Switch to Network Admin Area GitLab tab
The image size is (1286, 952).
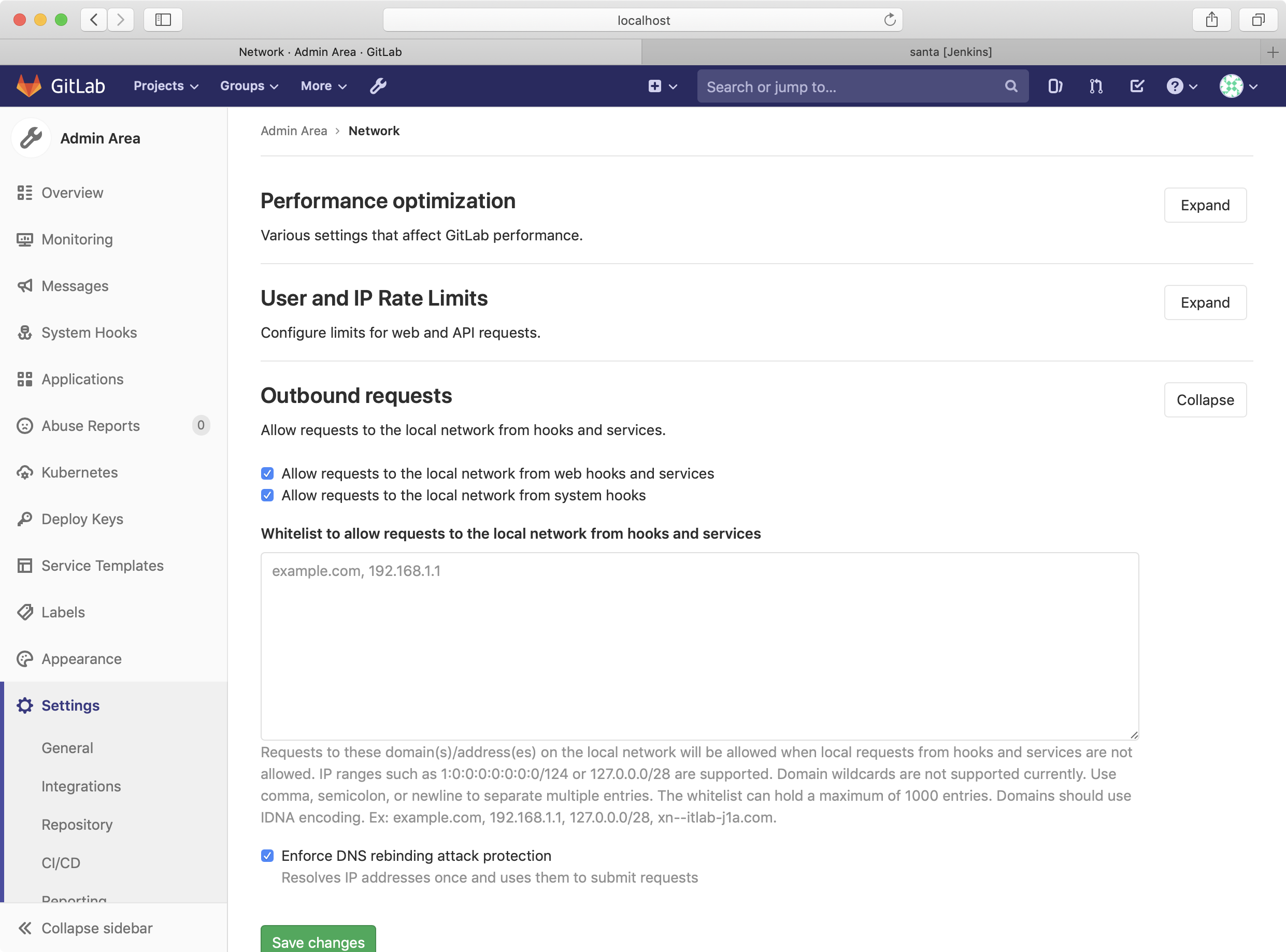tap(321, 52)
